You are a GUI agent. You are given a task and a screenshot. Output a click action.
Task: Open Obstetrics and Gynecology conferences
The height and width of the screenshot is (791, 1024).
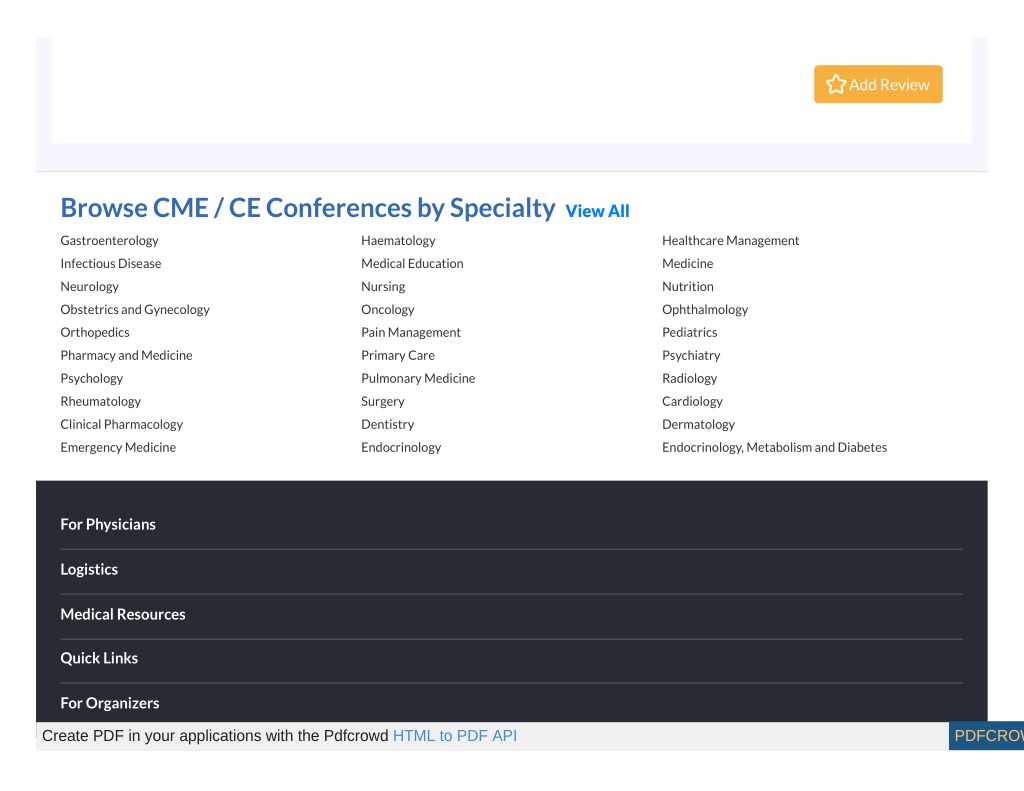[135, 310]
